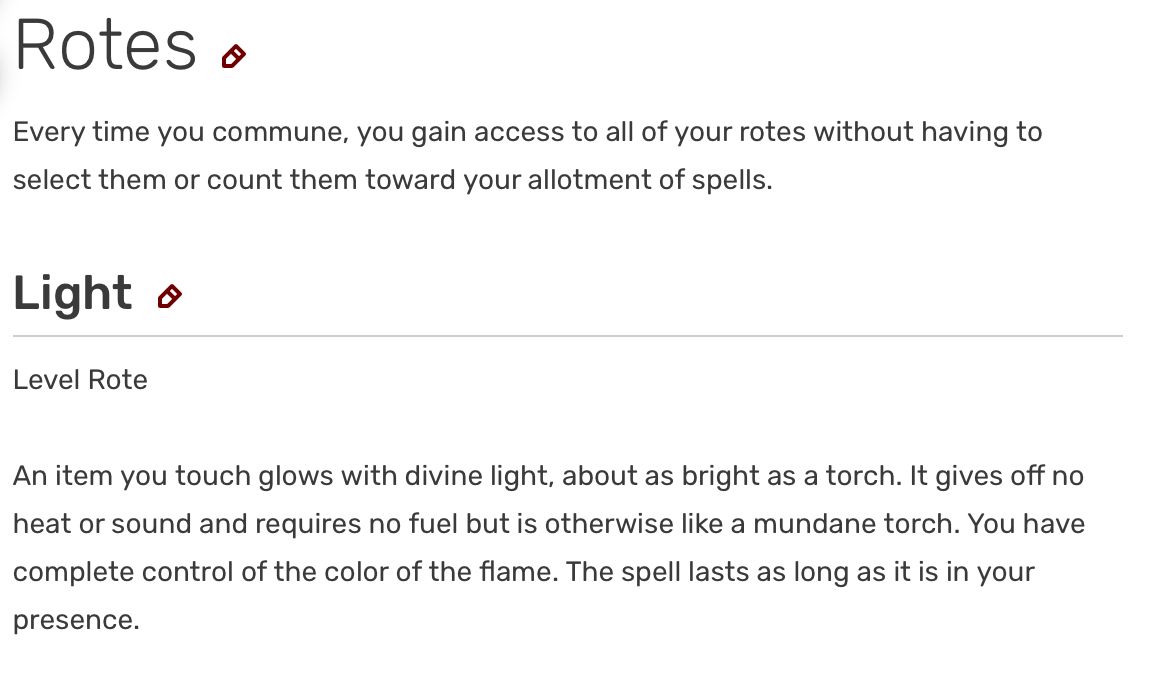Click "Every time" at the intro's start
This screenshot has height=684, width=1167.
click(x=78, y=132)
